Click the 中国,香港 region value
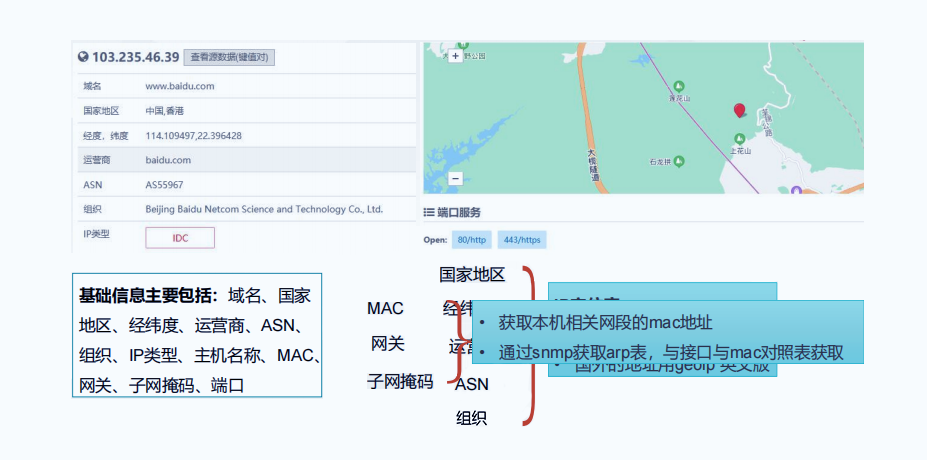 point(165,111)
